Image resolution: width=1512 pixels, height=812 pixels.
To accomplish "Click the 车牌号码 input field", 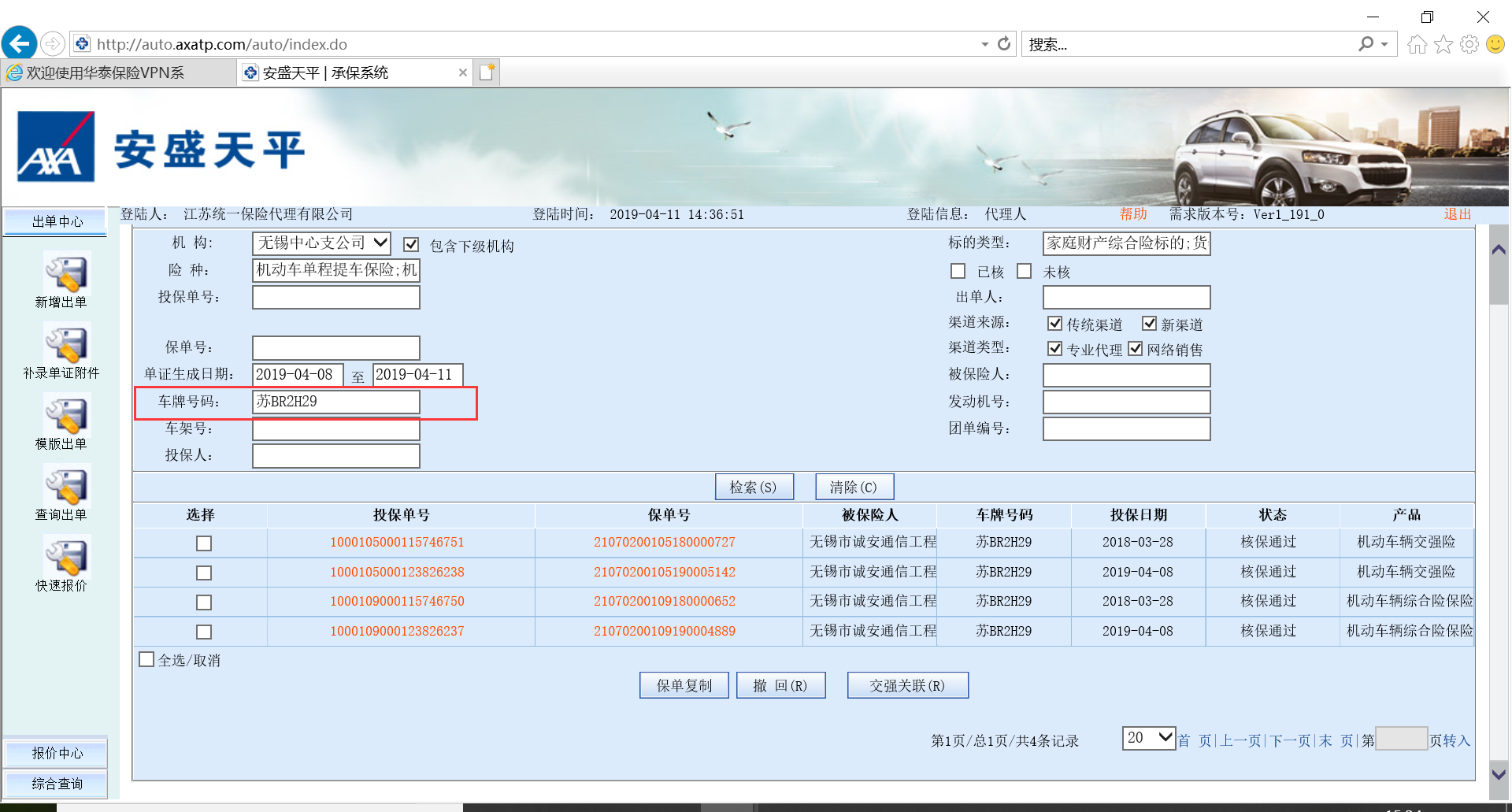I will pyautogui.click(x=335, y=402).
